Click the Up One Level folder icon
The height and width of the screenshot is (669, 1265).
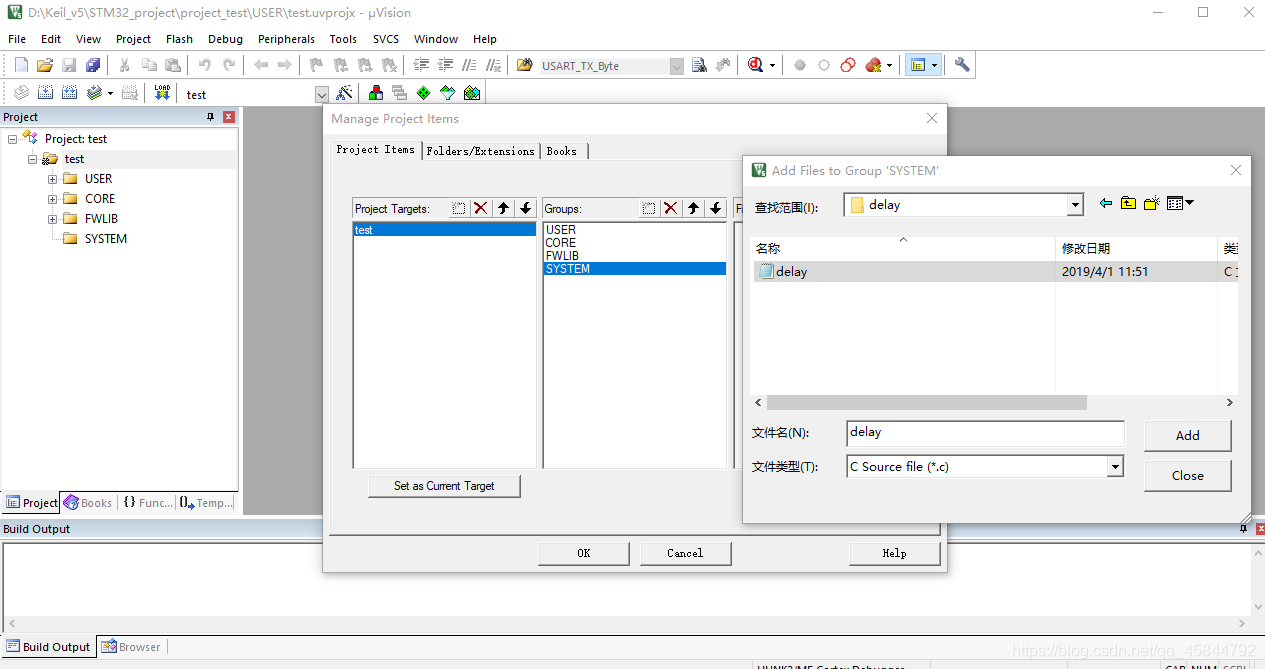[x=1128, y=203]
